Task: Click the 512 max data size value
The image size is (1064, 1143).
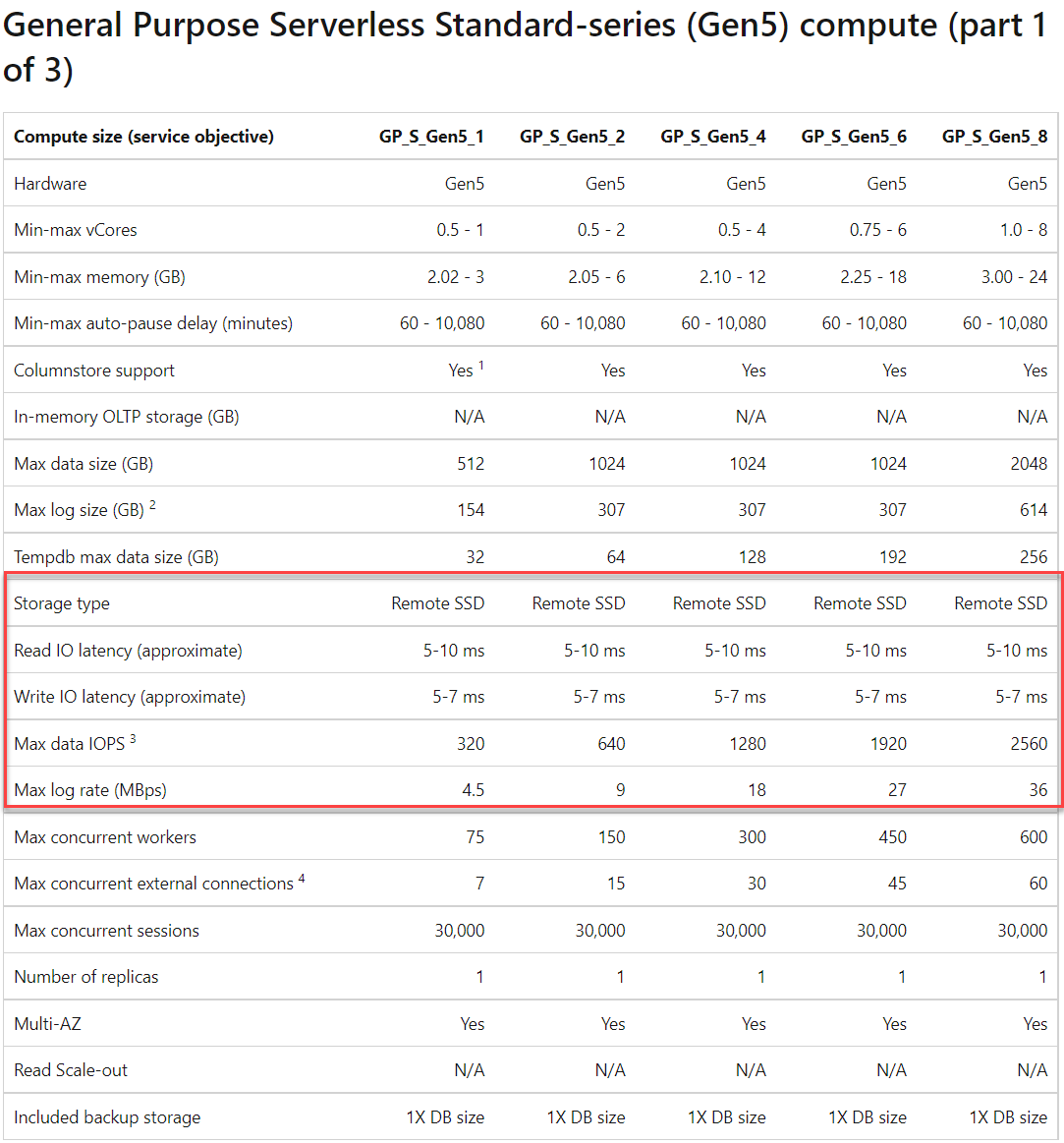Action: coord(470,464)
